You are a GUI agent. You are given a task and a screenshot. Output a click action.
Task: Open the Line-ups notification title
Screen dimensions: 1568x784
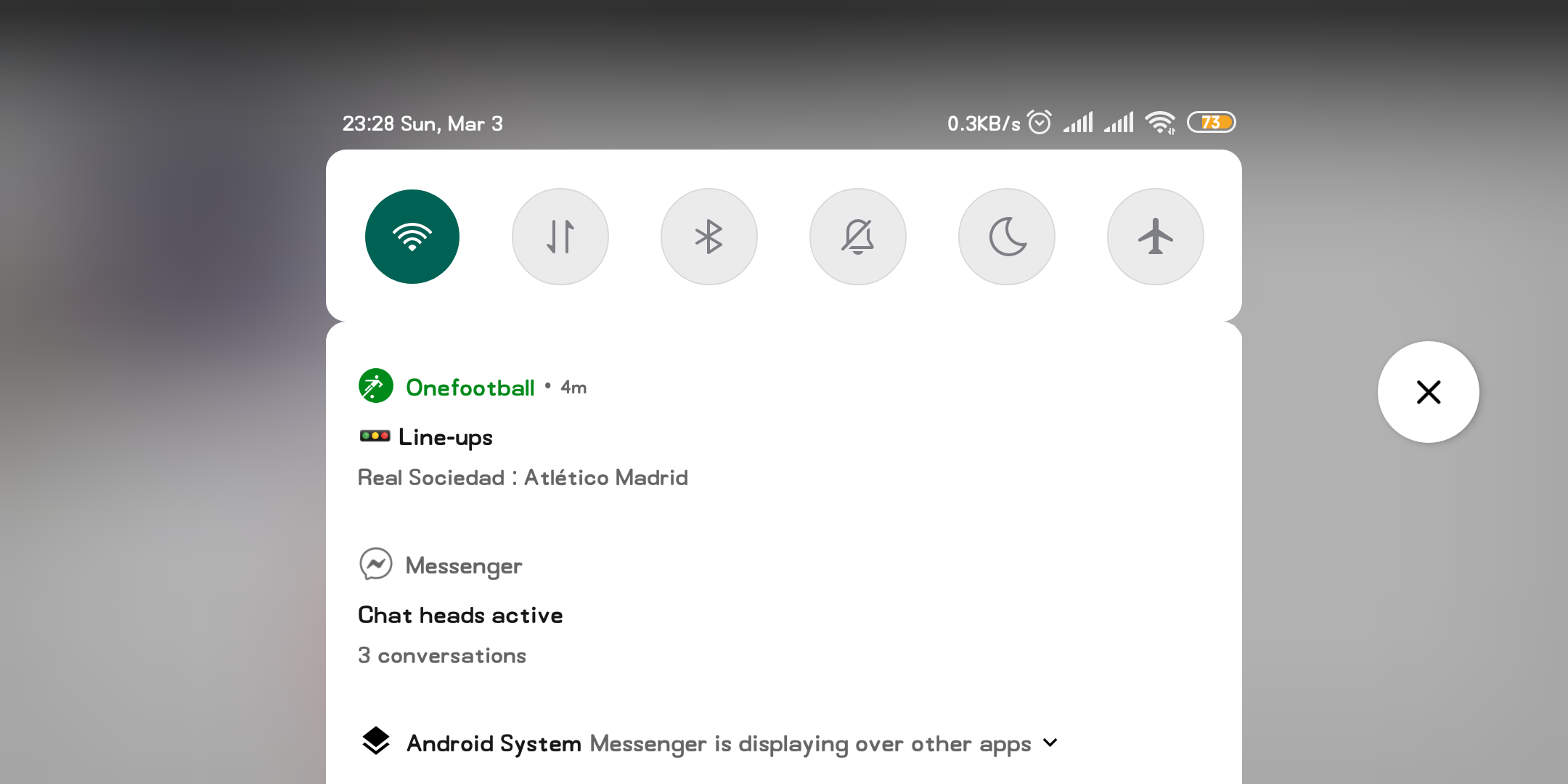click(446, 437)
